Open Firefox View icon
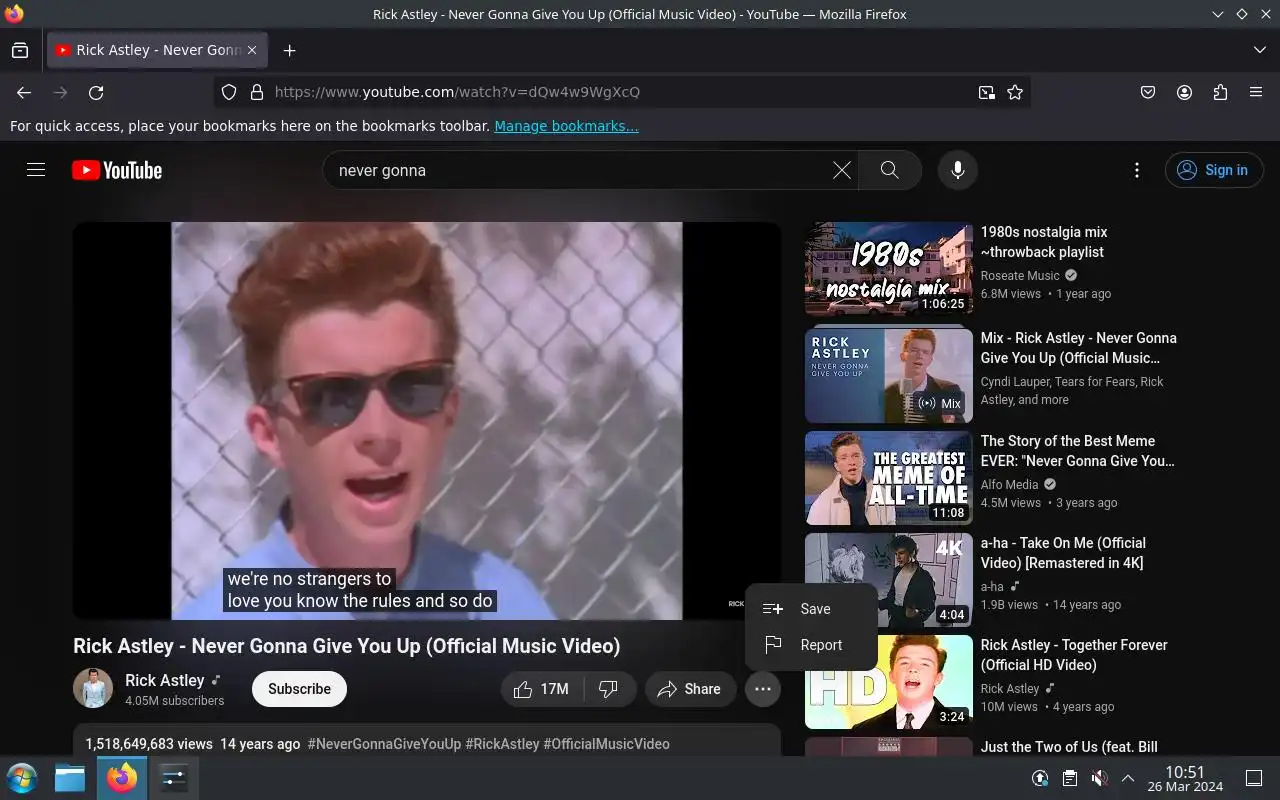 click(x=20, y=50)
